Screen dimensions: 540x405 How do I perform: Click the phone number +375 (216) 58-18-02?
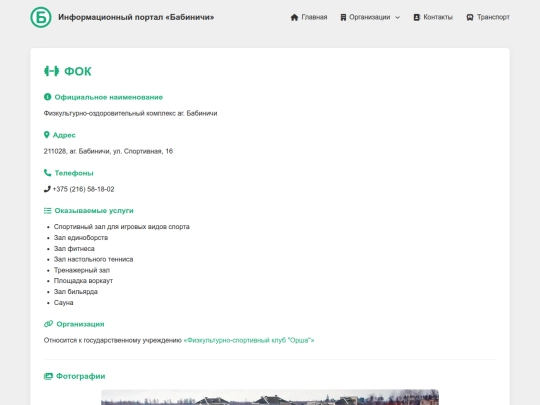click(83, 189)
